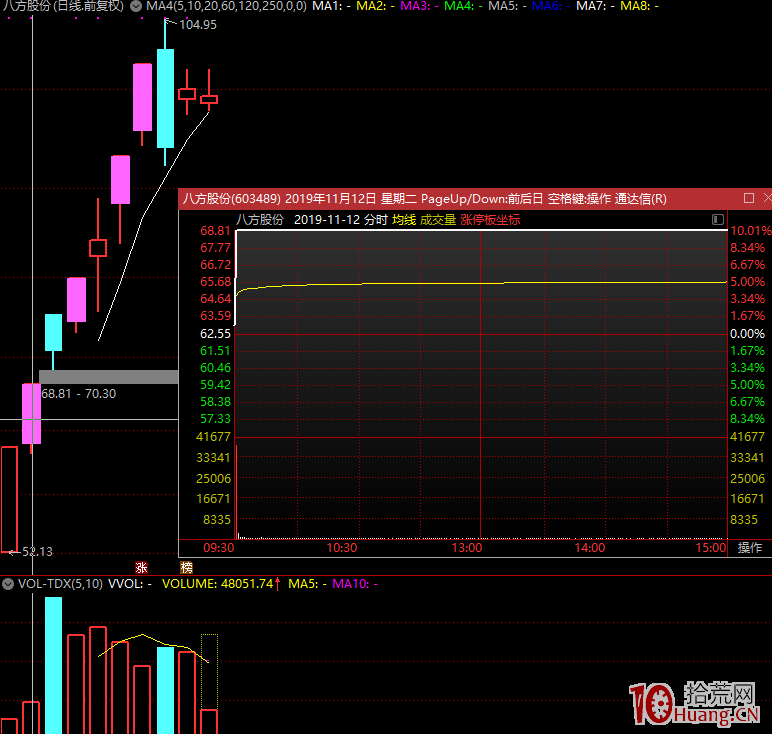Screen dimensions: 772x734
Task: Click the 15:00 time axis label
Action: click(x=711, y=547)
